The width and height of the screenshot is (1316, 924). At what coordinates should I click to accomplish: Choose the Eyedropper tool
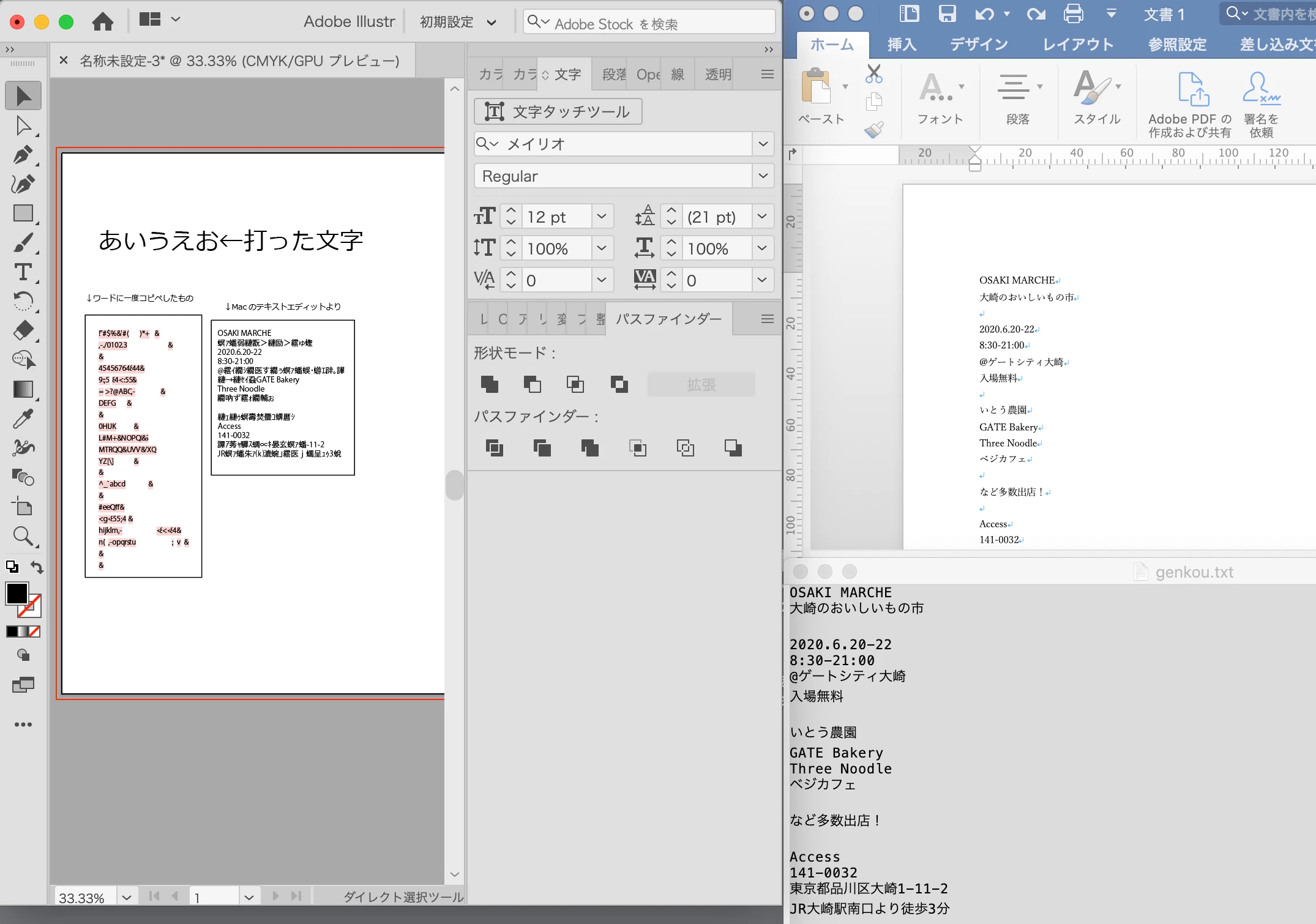pyautogui.click(x=23, y=419)
